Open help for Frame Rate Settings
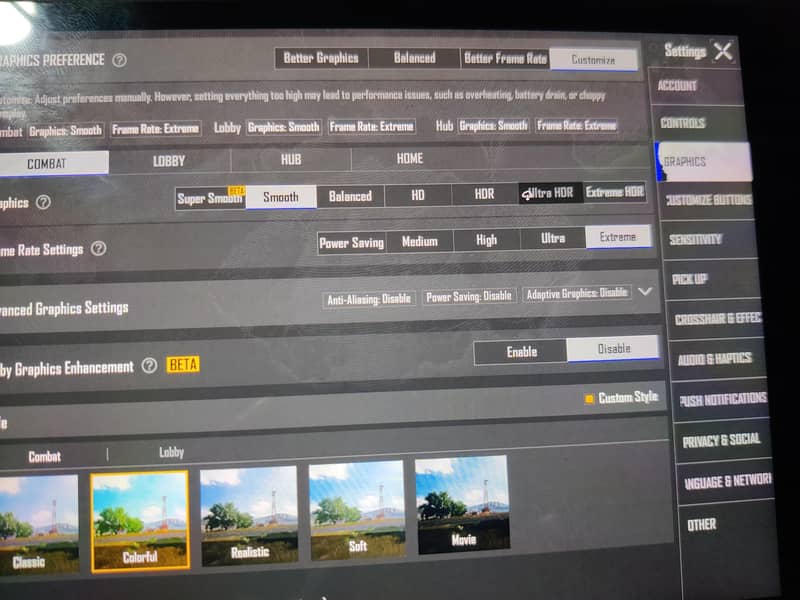The width and height of the screenshot is (800, 600). tap(98, 248)
